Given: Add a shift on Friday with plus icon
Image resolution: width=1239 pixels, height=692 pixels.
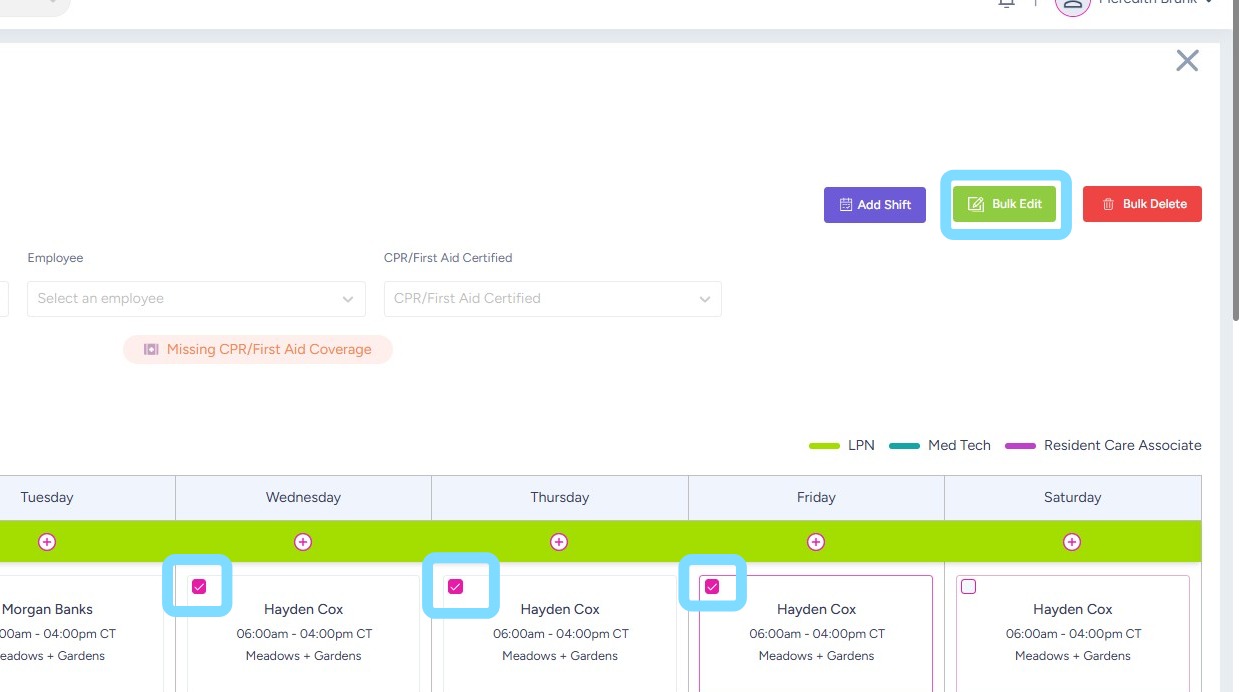Looking at the screenshot, I should pos(816,542).
